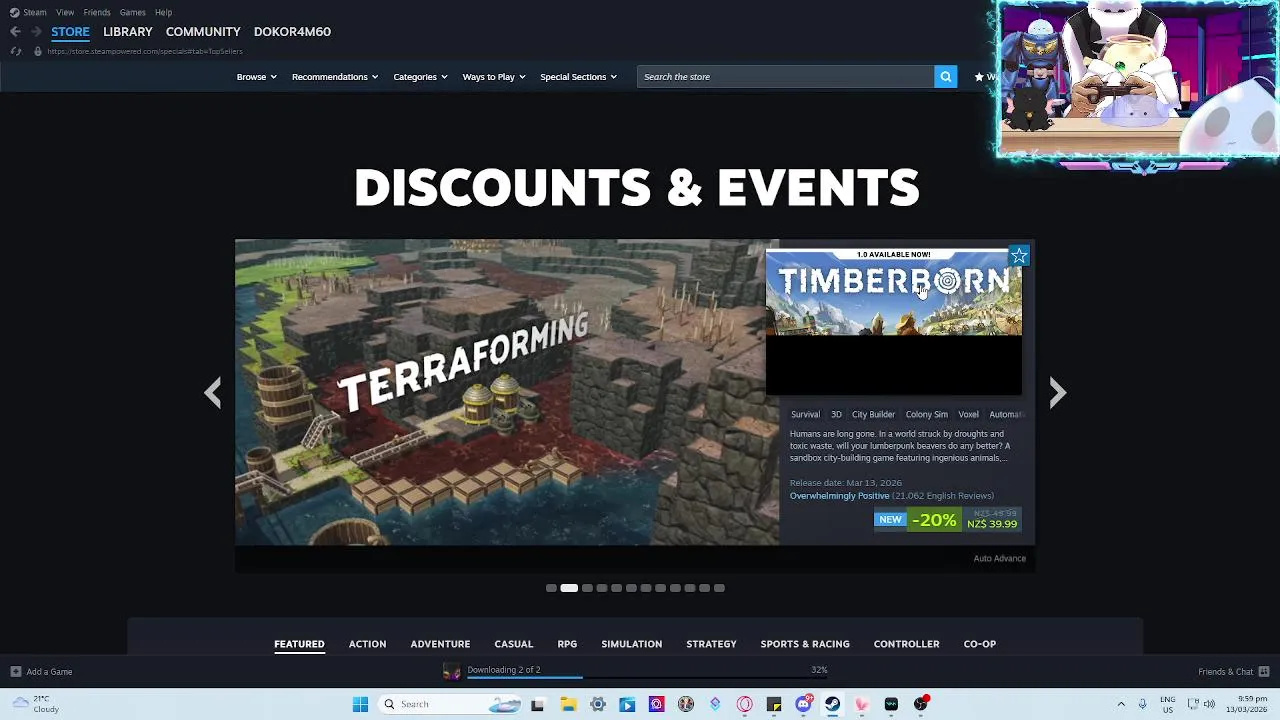Click the lock icon beside the store URL

coord(37,51)
